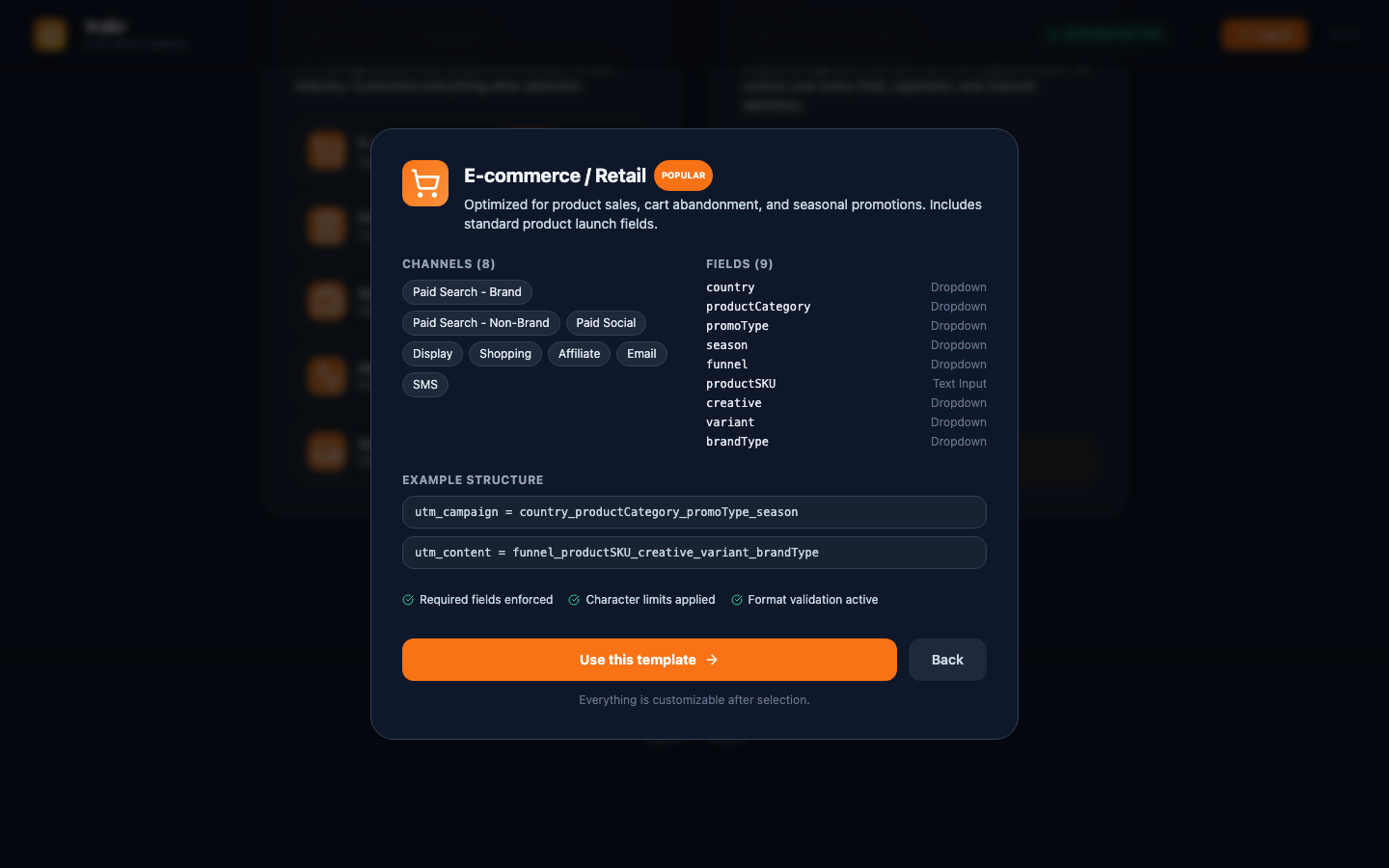Image resolution: width=1389 pixels, height=868 pixels.
Task: Click the Format validation active check icon
Action: [x=737, y=600]
